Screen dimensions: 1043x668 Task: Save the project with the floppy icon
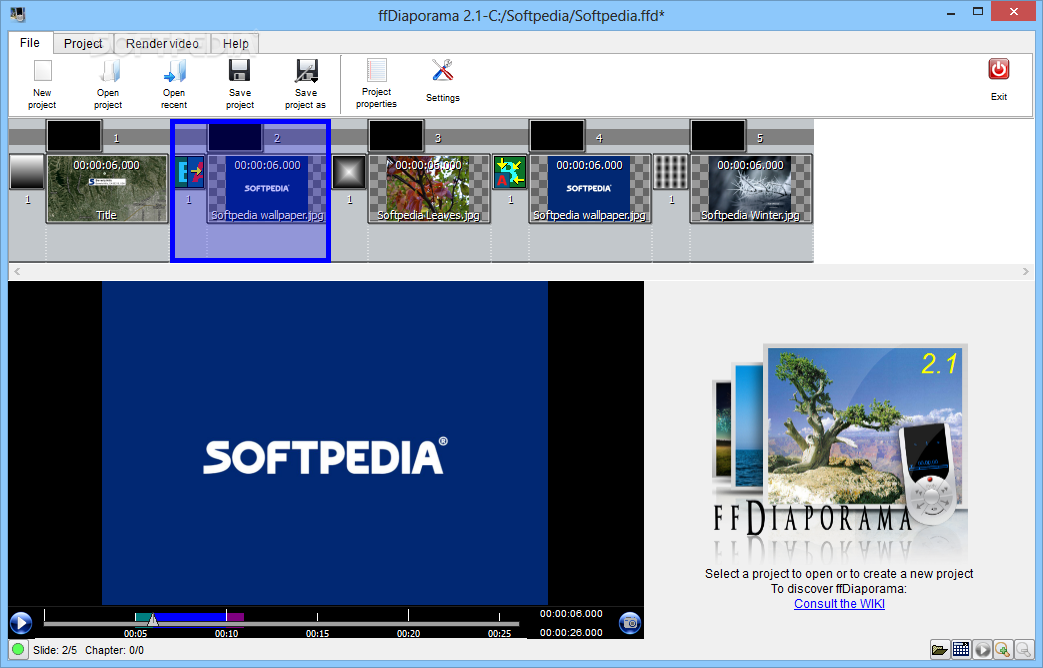[239, 71]
